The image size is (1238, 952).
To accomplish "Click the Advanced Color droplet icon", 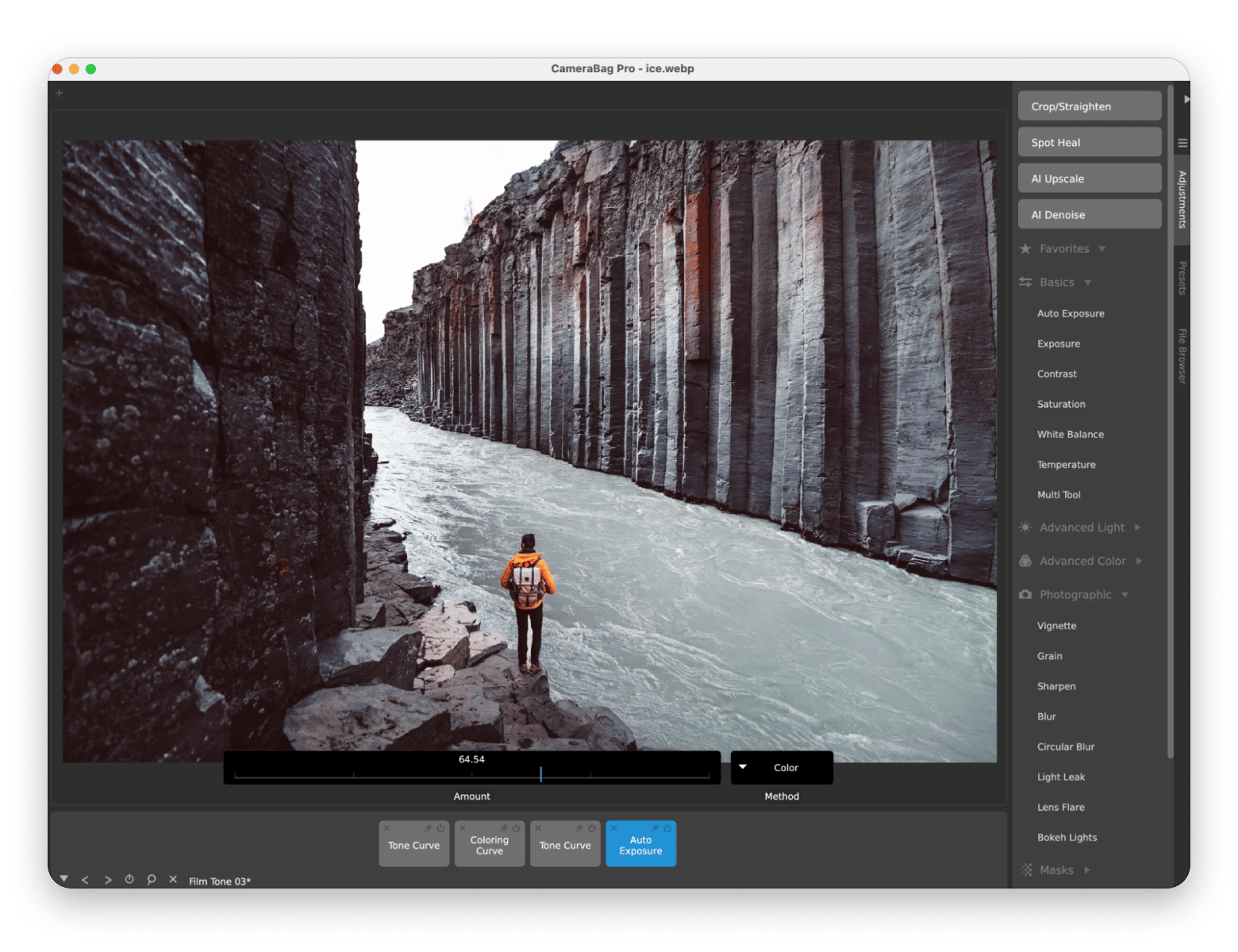I will tap(1024, 561).
